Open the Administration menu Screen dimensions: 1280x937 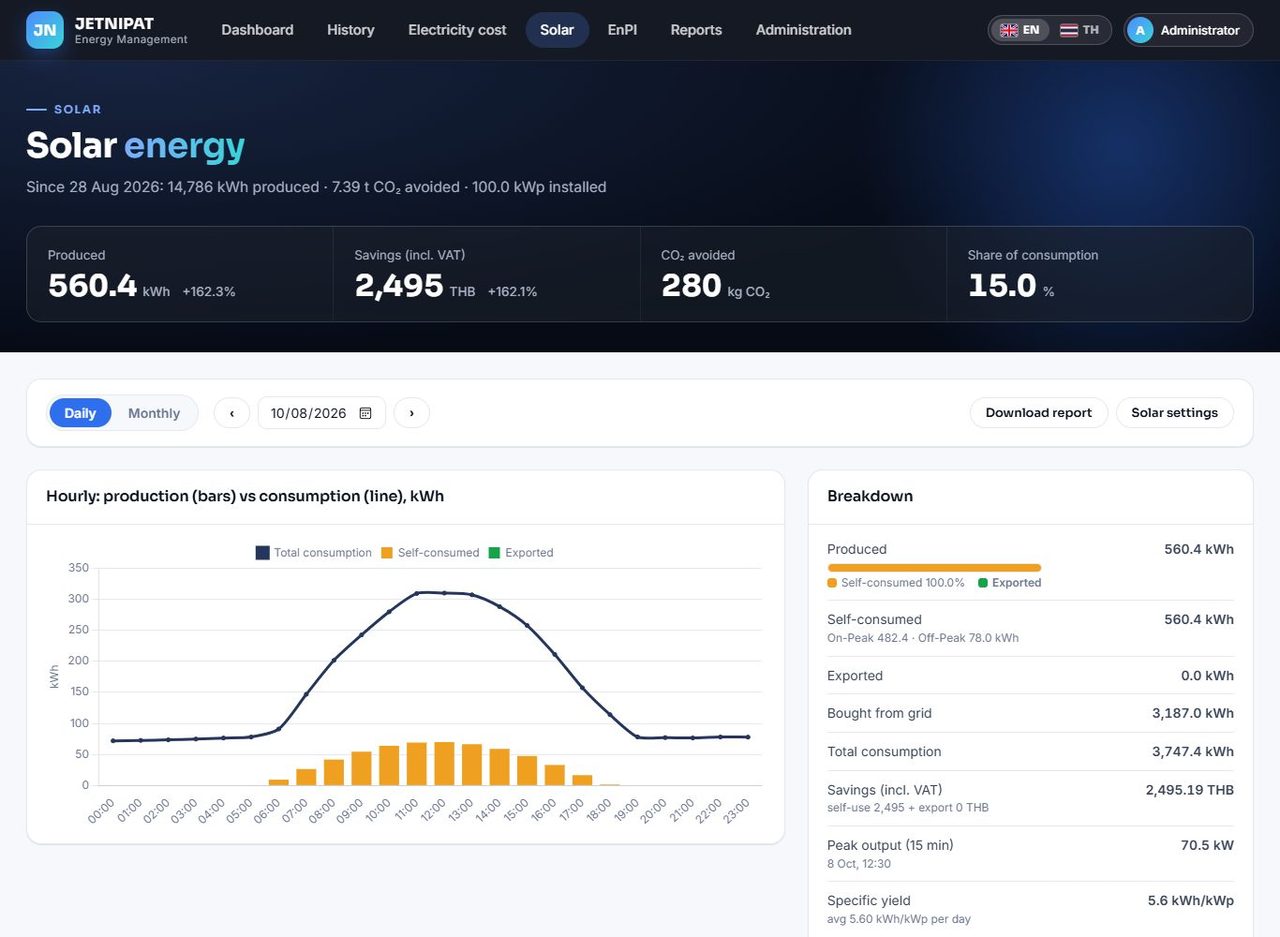(804, 30)
